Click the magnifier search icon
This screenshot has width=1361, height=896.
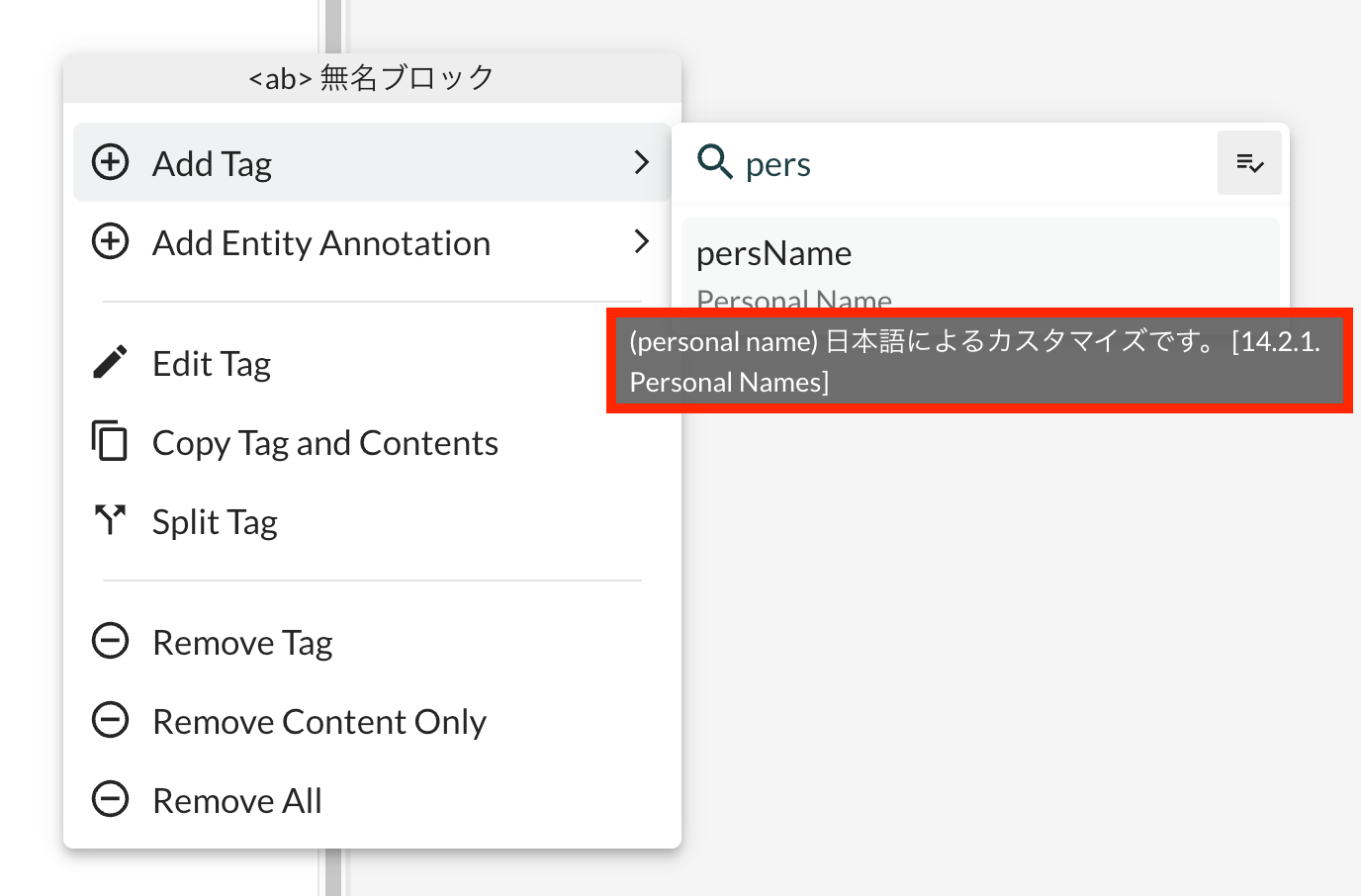(x=715, y=161)
